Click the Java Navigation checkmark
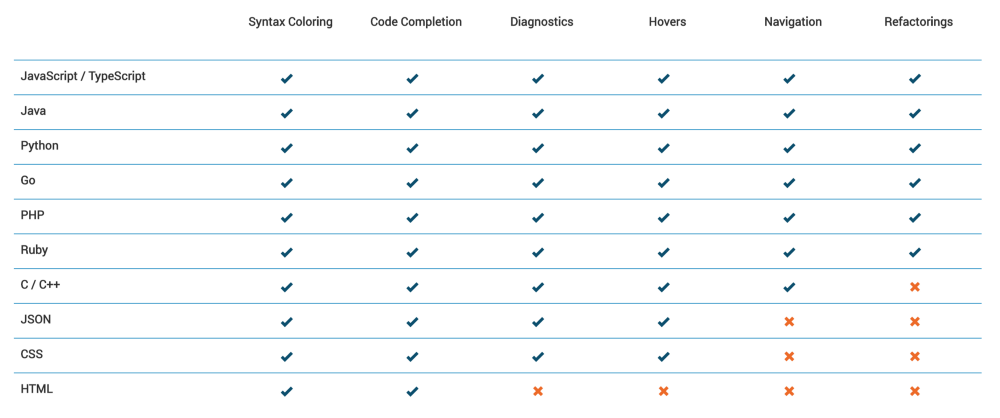1000x418 pixels. click(x=789, y=114)
